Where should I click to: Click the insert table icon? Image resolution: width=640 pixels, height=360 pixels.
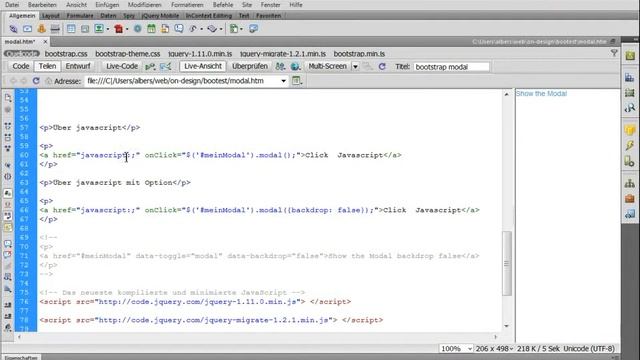pyautogui.click(x=71, y=29)
